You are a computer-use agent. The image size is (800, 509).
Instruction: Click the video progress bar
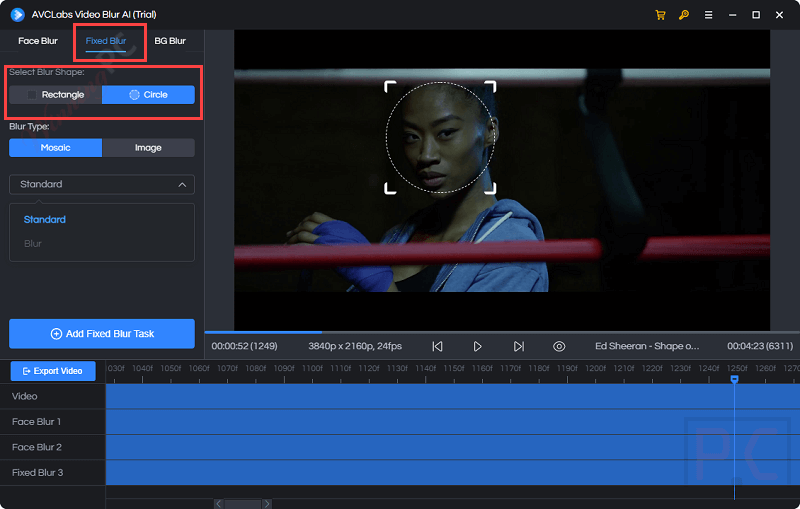[x=502, y=333]
